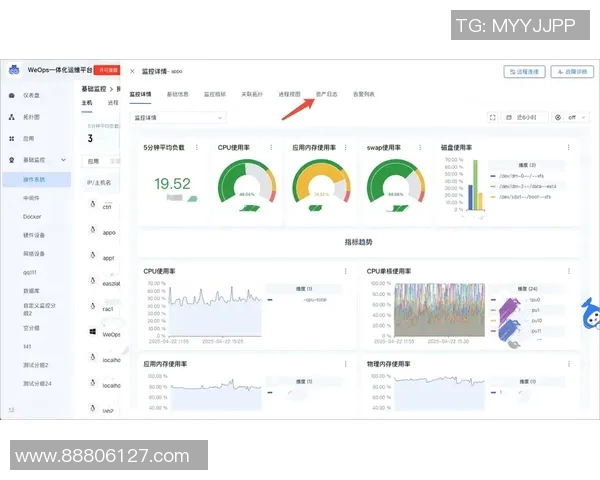Collapse sidebar via bottom-left icon
Screen dimensions: 600x480
pos(11,410)
